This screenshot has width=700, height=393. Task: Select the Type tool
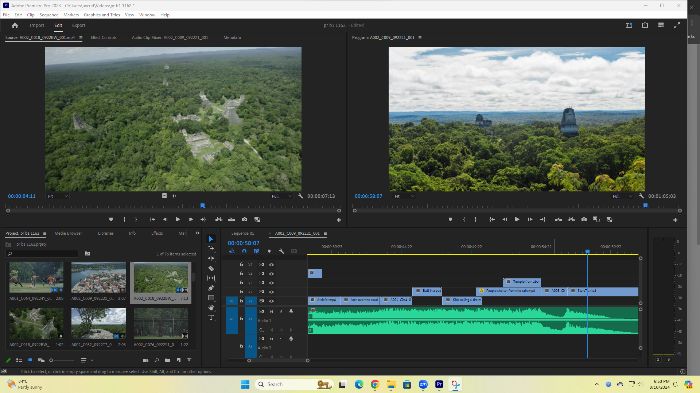tap(211, 318)
